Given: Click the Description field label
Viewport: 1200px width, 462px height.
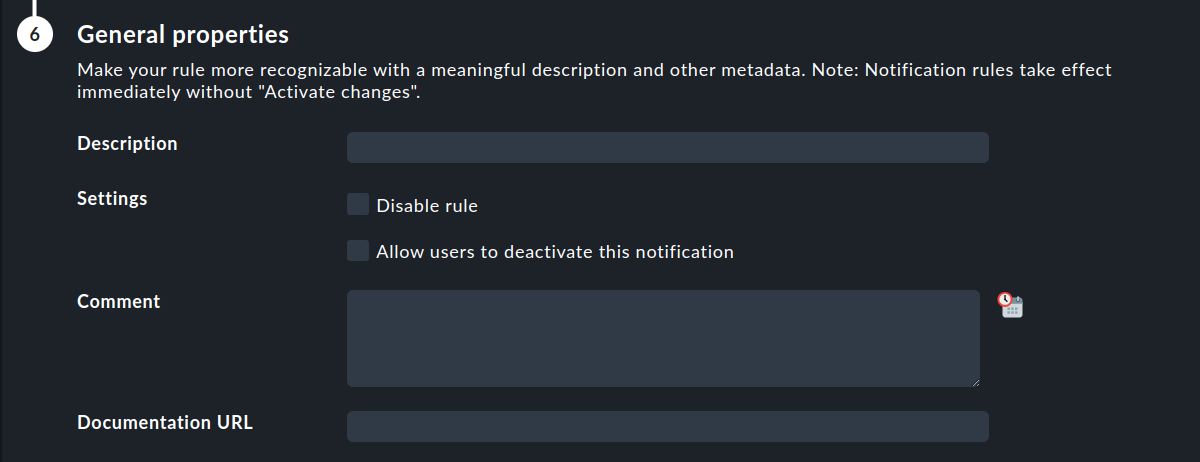Looking at the screenshot, I should (127, 143).
